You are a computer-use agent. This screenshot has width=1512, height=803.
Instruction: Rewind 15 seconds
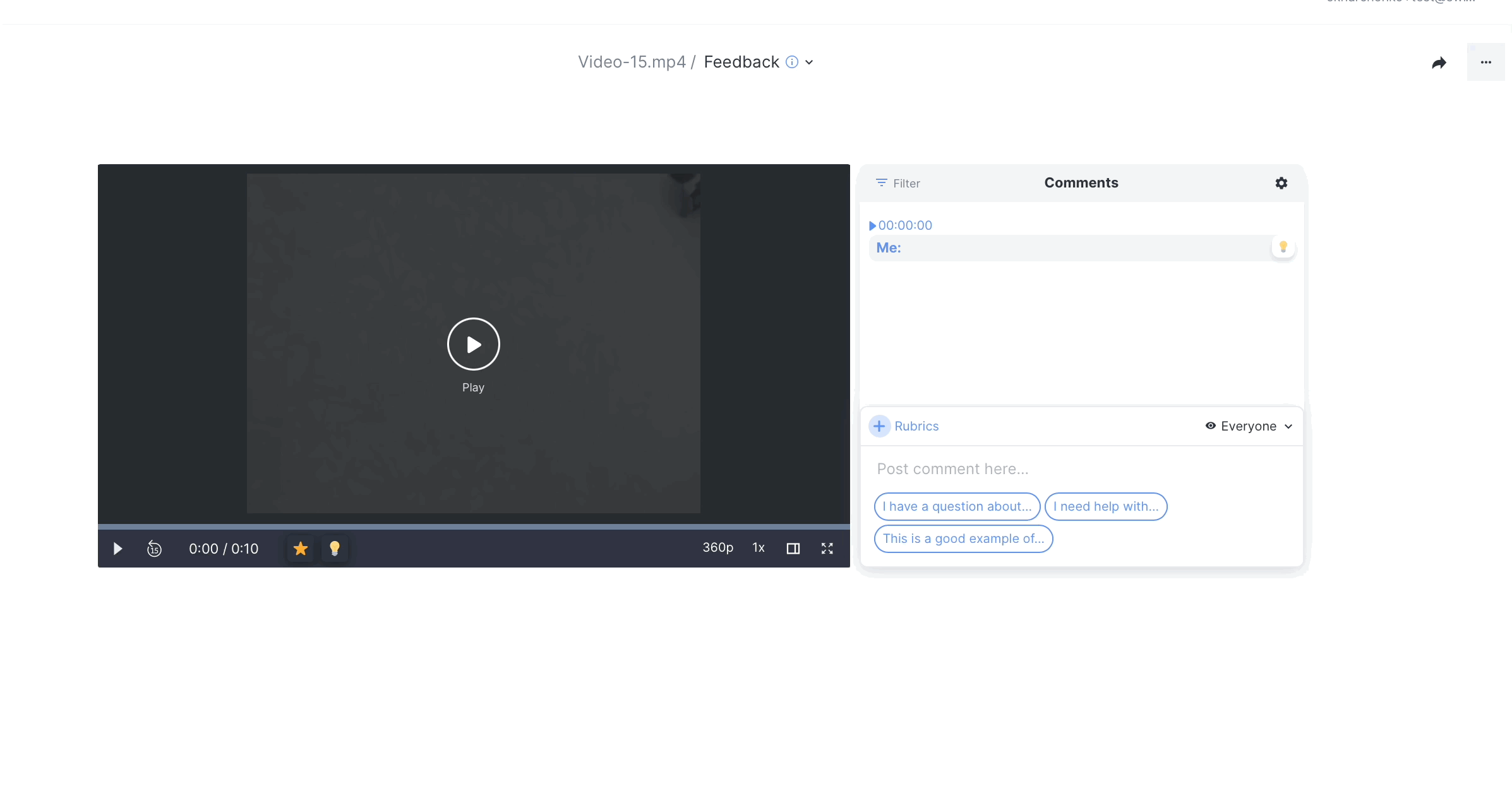154,549
